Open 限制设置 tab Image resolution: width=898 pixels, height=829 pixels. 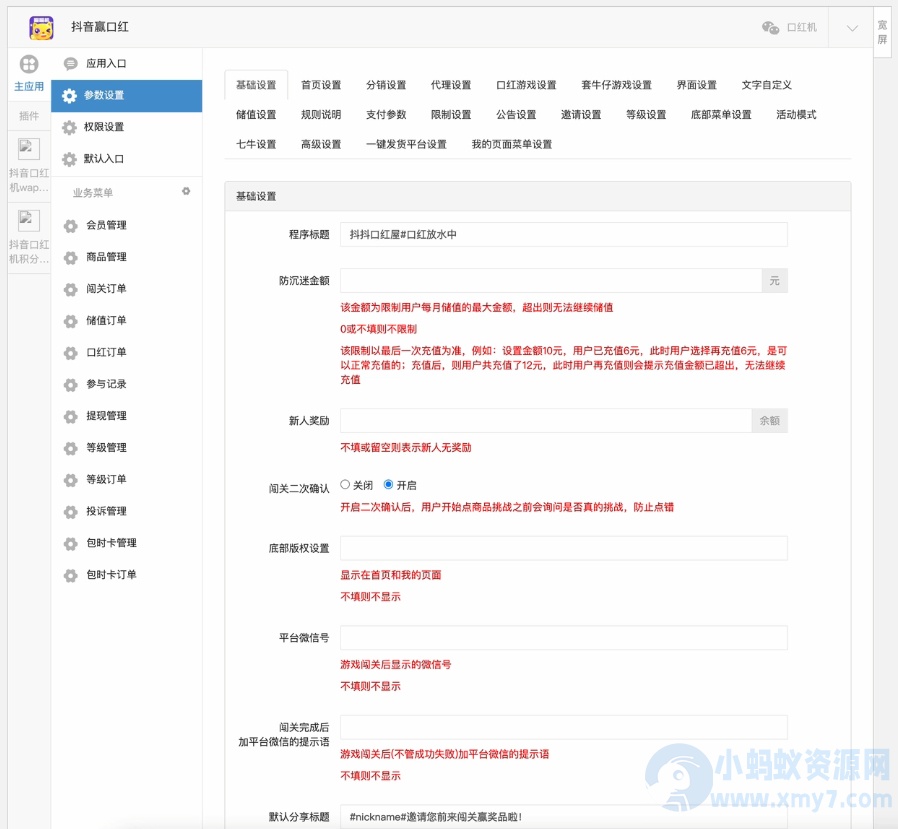pos(451,115)
